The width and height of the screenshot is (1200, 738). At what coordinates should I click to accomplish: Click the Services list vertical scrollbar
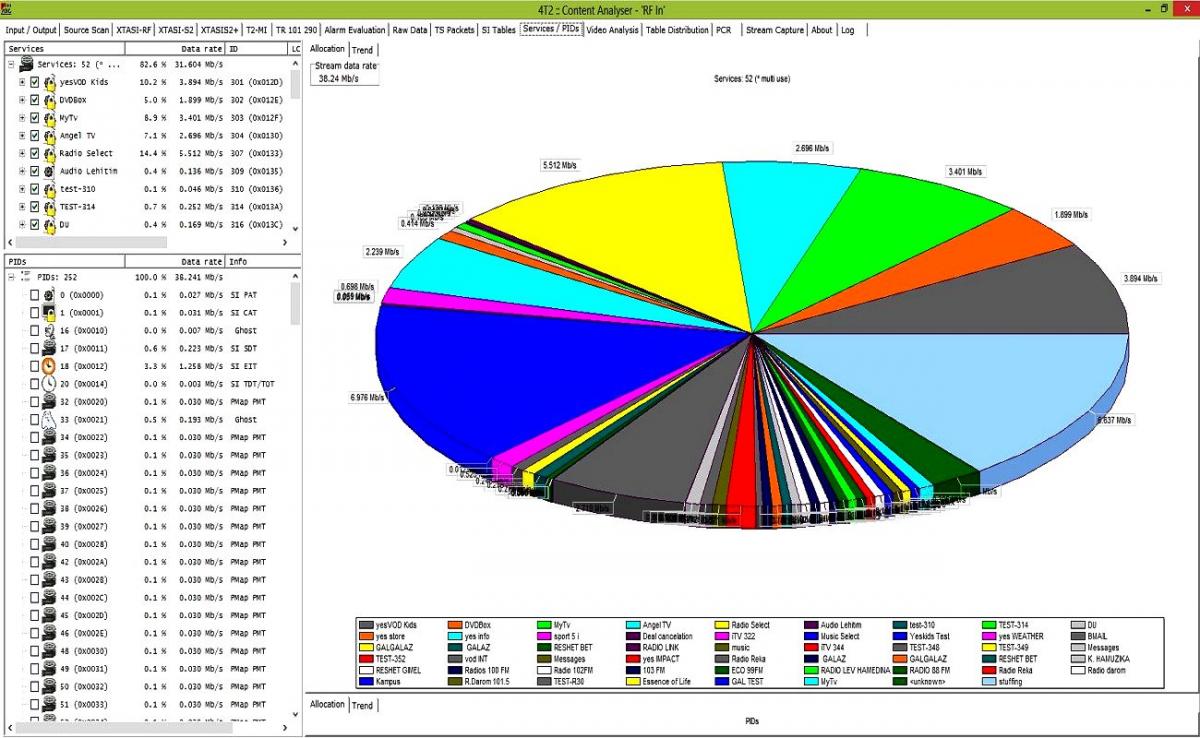click(x=295, y=145)
